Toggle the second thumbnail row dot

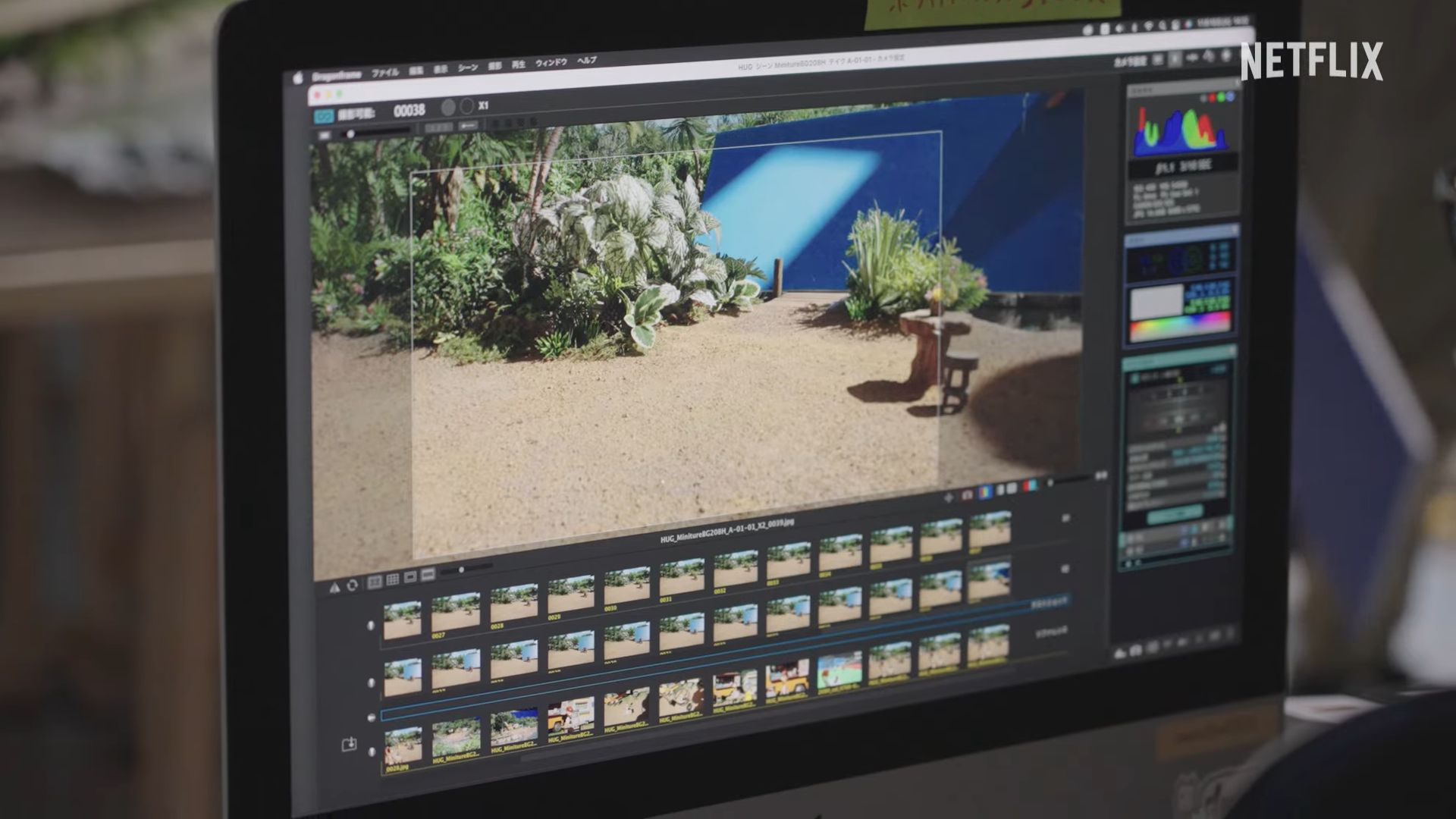click(371, 683)
